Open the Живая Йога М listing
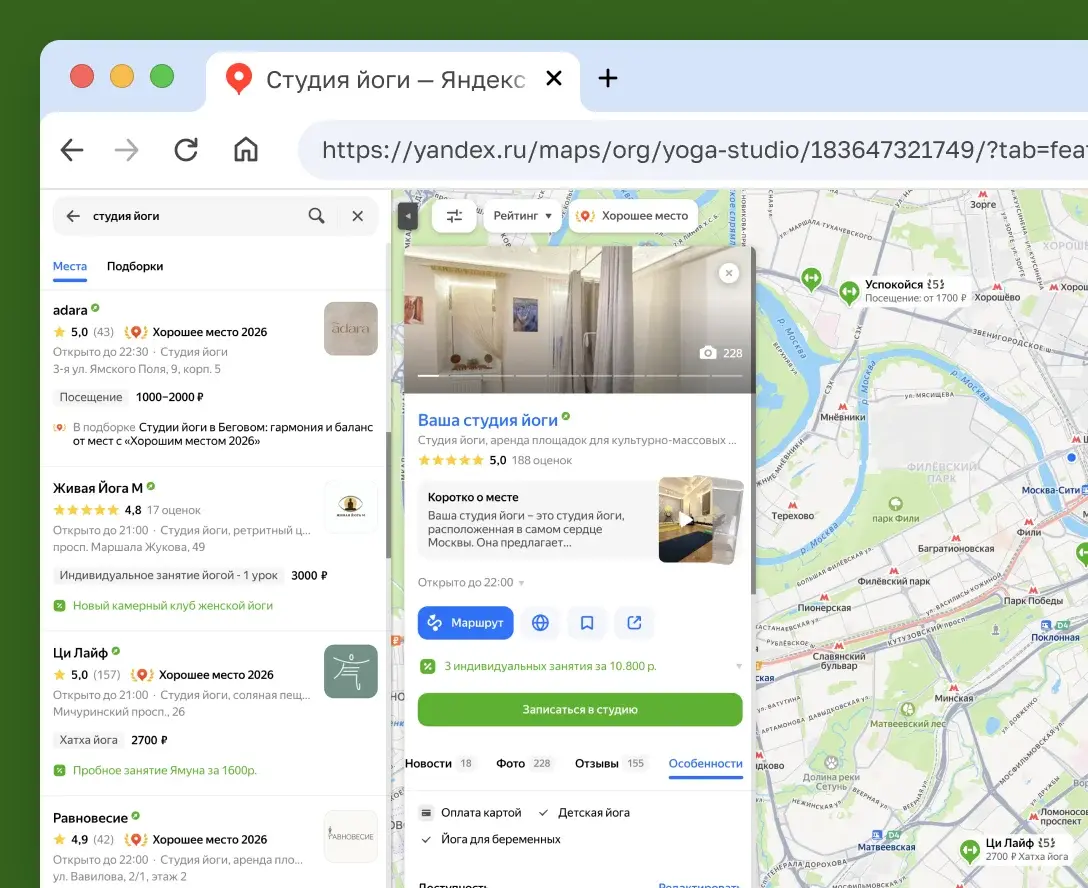 pyautogui.click(x=98, y=488)
